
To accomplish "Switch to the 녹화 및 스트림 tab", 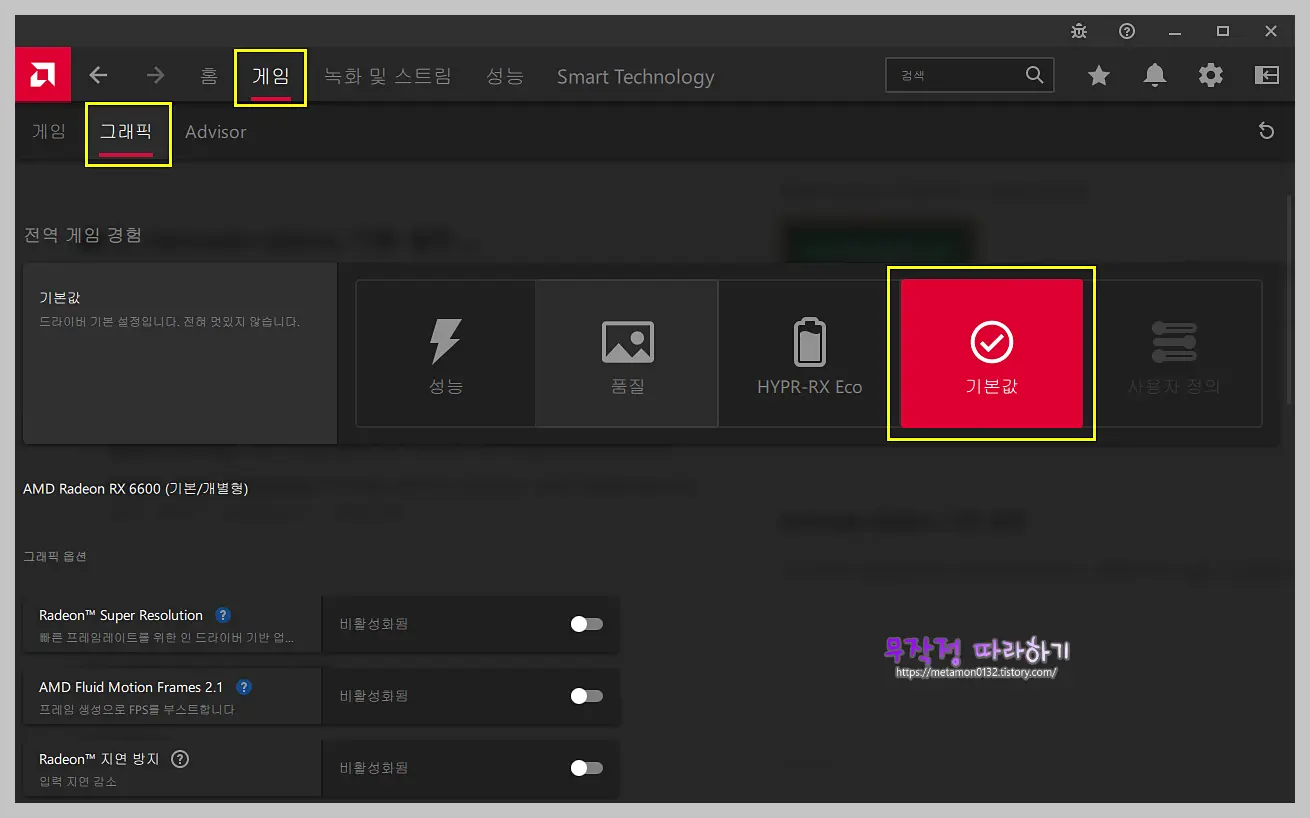I will (389, 75).
